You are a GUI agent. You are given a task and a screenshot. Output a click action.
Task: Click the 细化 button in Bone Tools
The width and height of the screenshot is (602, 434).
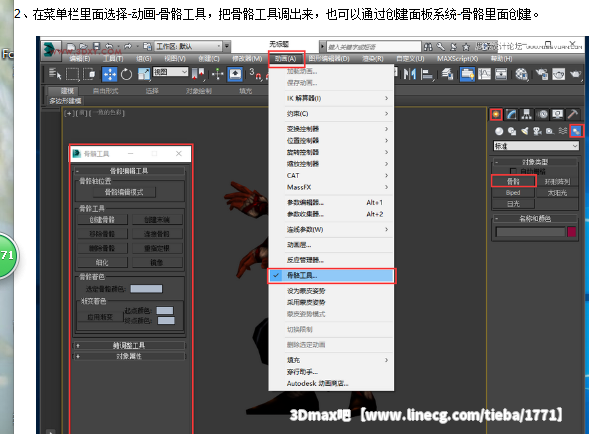[102, 263]
